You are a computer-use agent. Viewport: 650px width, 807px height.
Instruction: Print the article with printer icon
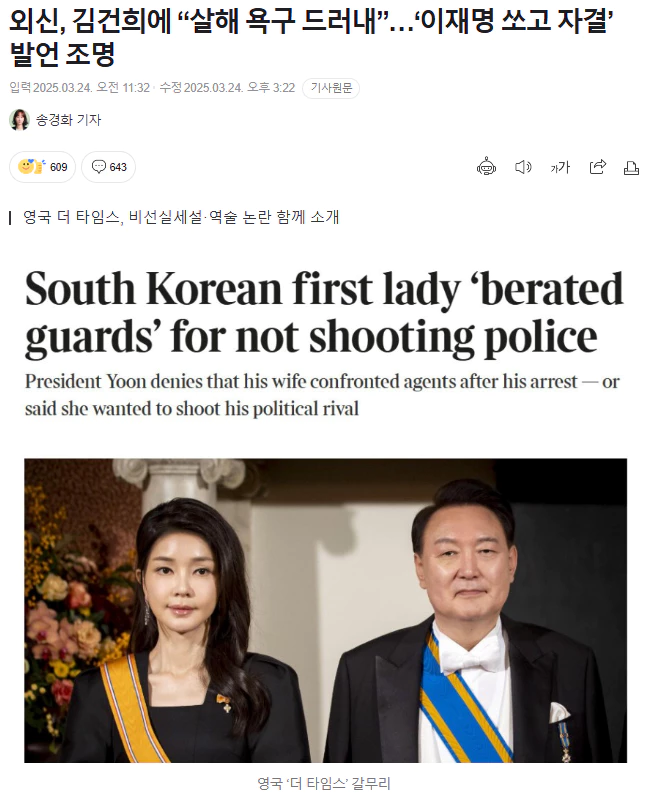point(631,167)
